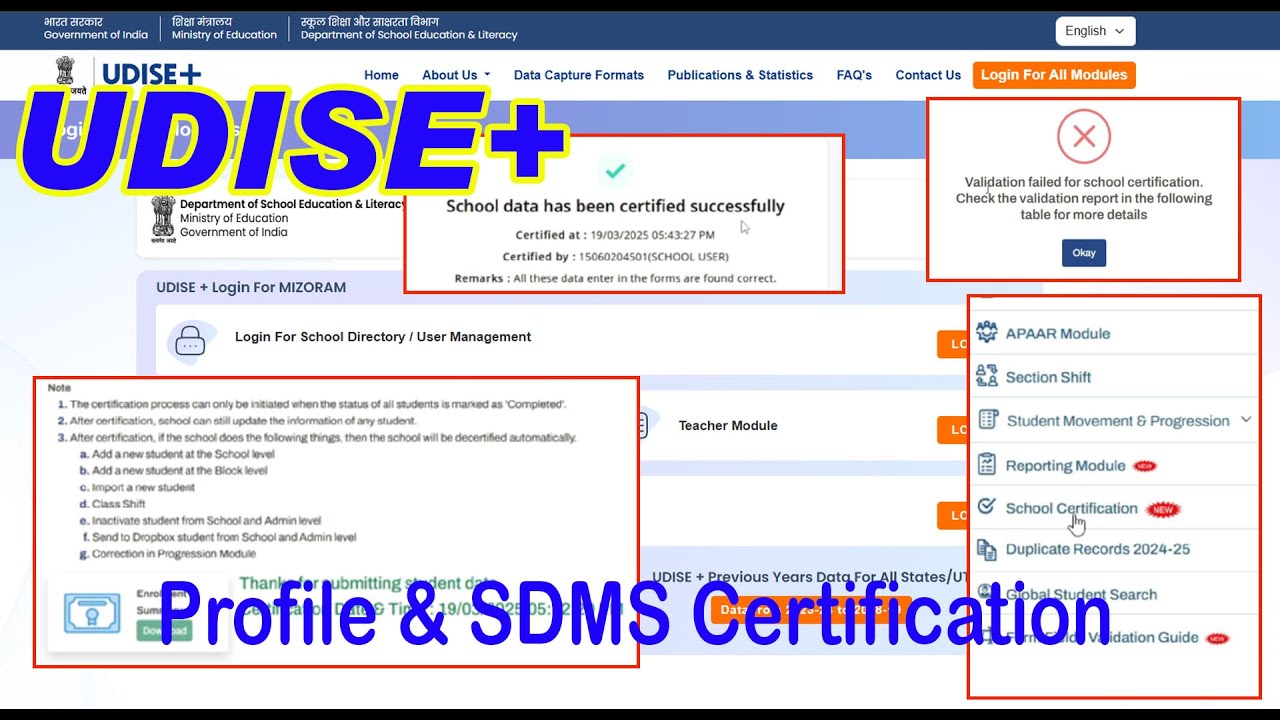This screenshot has width=1280, height=720.
Task: Open APAAR Module from sidebar
Action: click(1057, 334)
